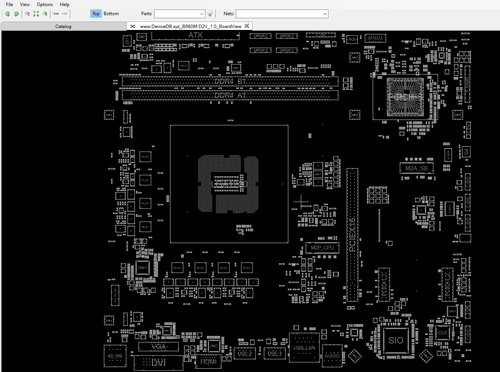The image size is (500, 372).
Task: Open the Options menu
Action: (x=45, y=4)
